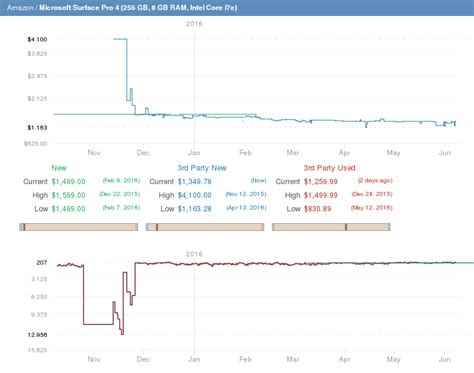This screenshot has height=373, width=474.
Task: Click the Dec 22, 2015 high date
Action: tap(120, 194)
